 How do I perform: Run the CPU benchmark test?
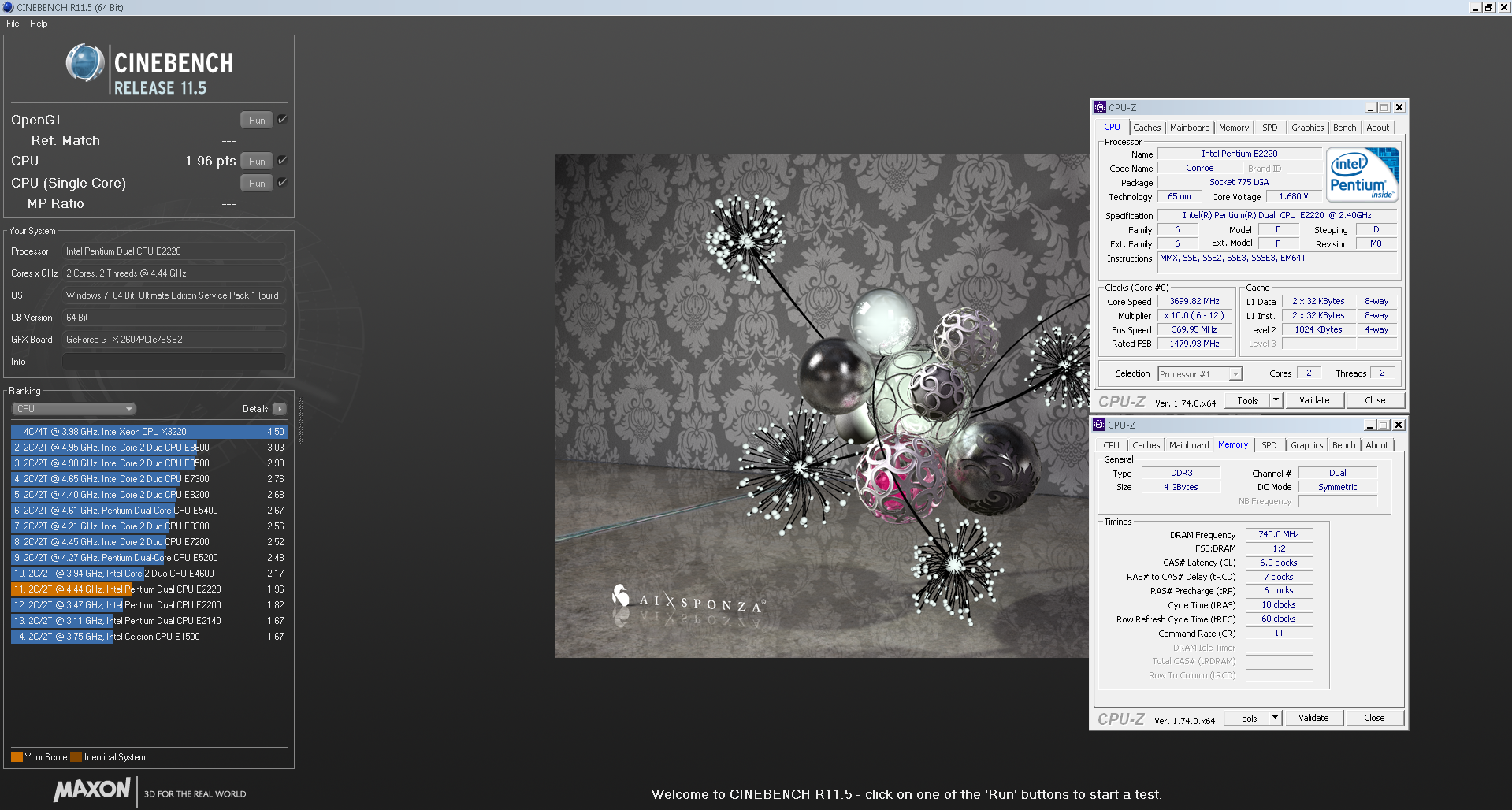pos(257,162)
